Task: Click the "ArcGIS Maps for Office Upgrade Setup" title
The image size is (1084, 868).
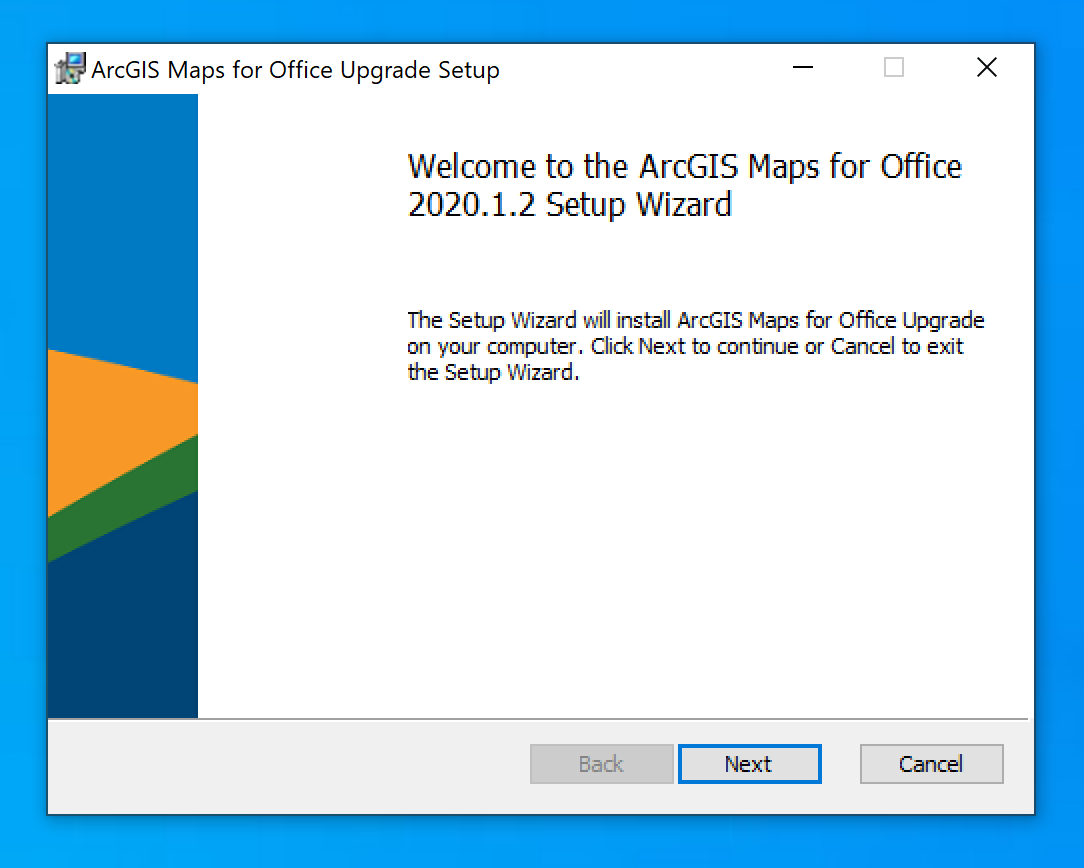Action: [x=295, y=70]
